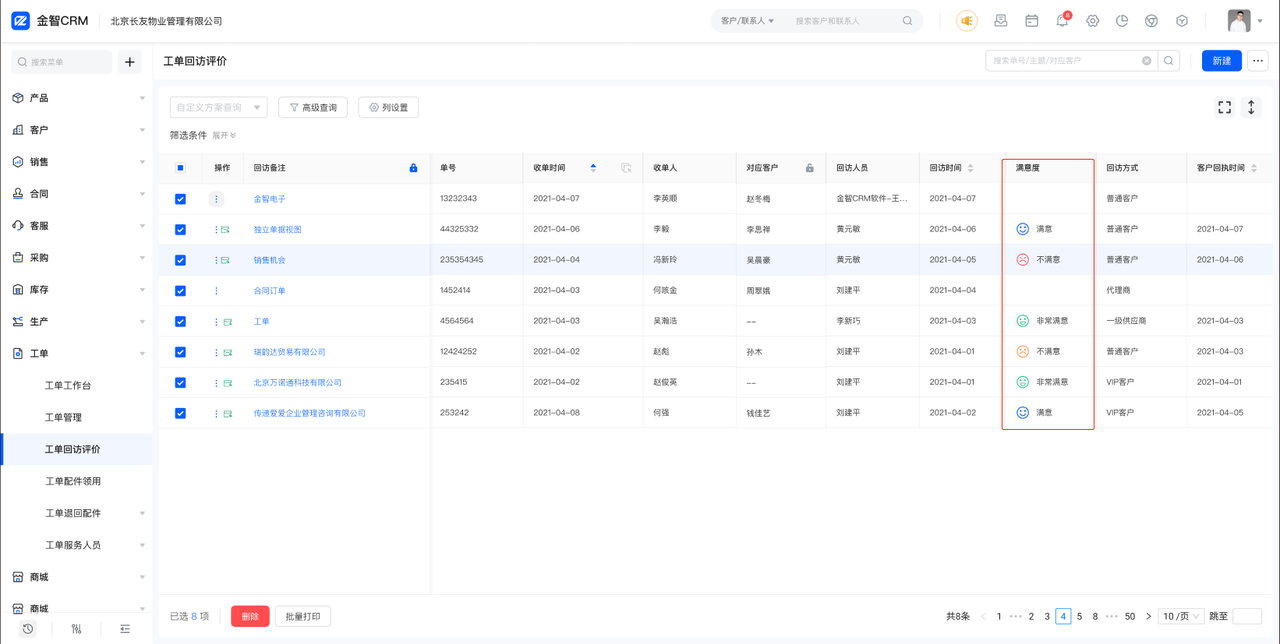The image size is (1280, 644).
Task: Click the row height adjust icon
Action: pos(1251,107)
